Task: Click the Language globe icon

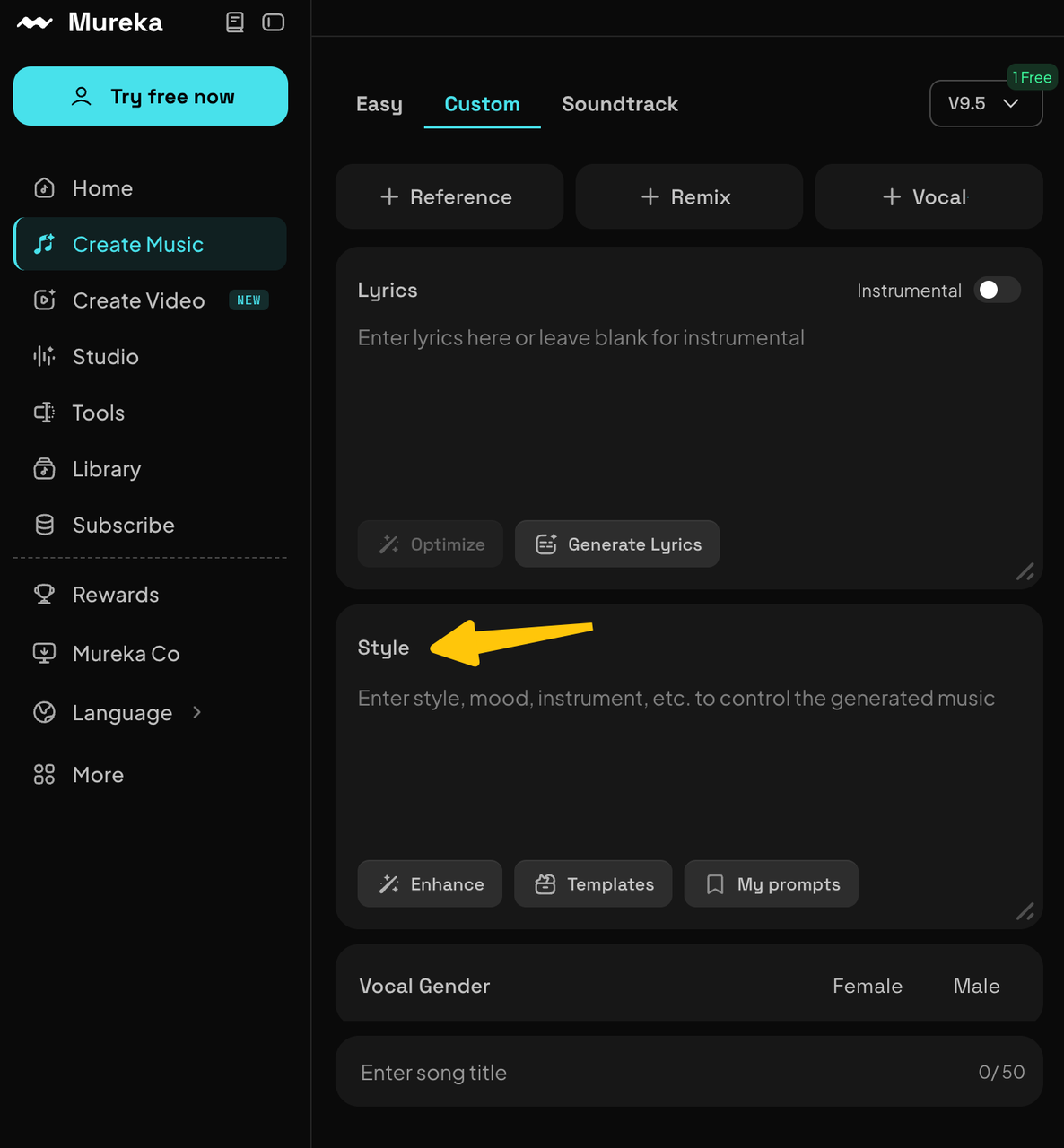Action: click(44, 712)
